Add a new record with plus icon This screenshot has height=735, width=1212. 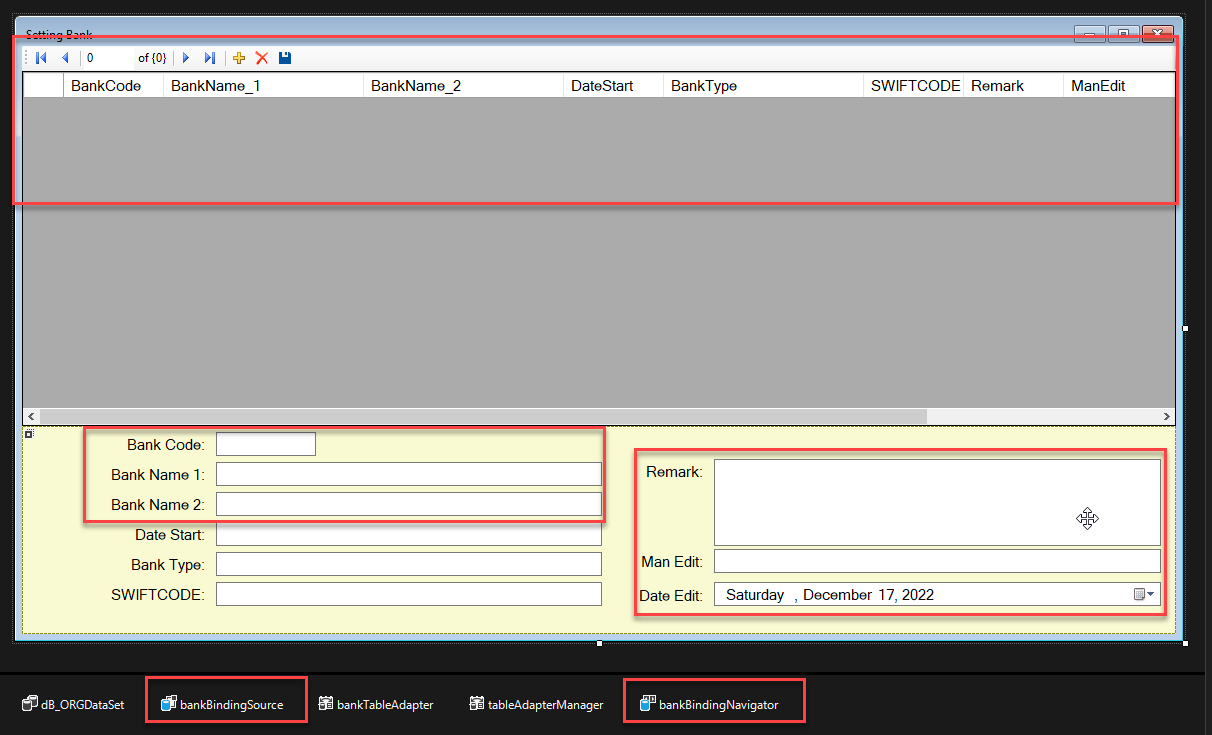click(x=239, y=58)
